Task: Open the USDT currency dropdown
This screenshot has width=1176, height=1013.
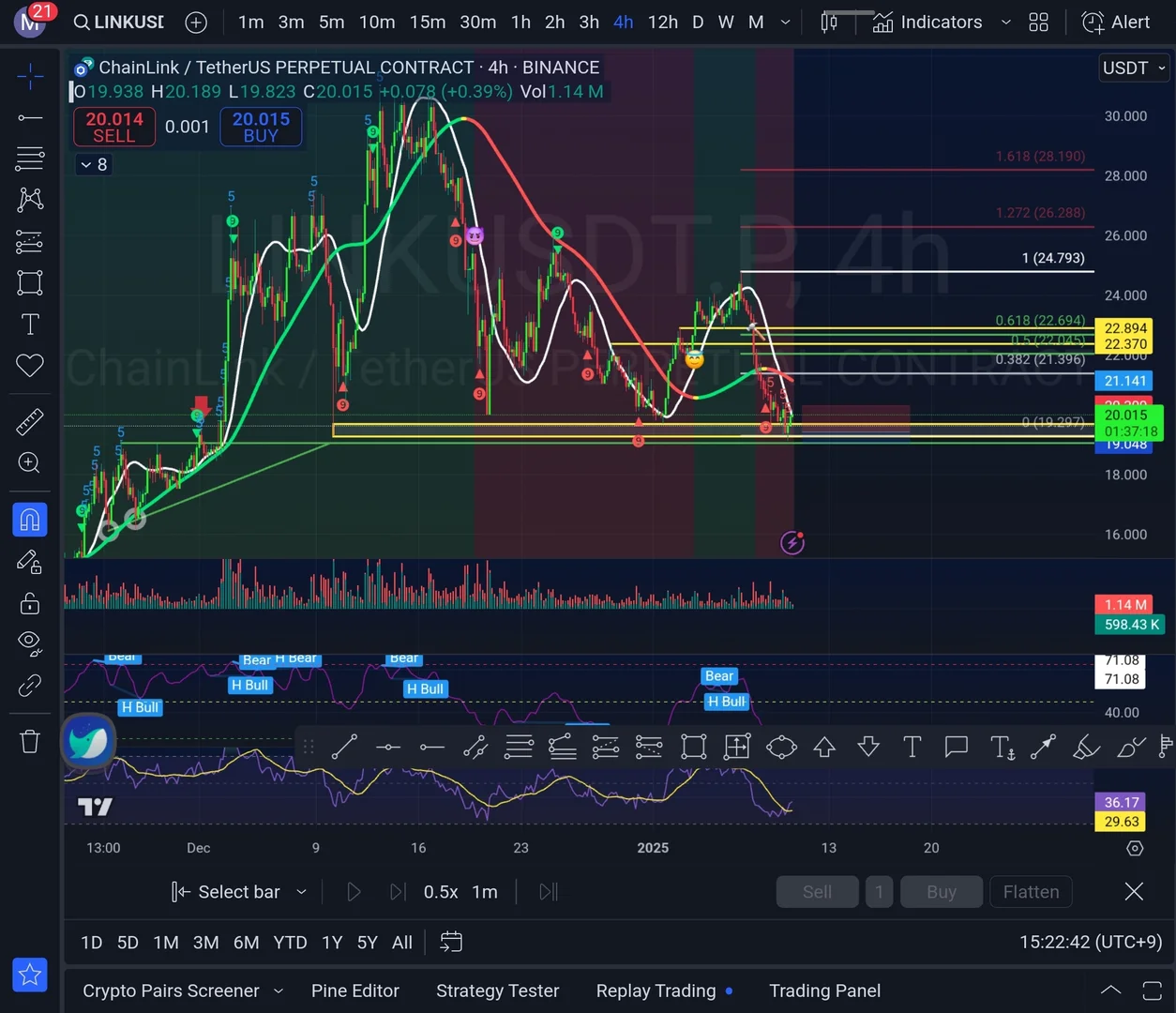Action: tap(1134, 68)
